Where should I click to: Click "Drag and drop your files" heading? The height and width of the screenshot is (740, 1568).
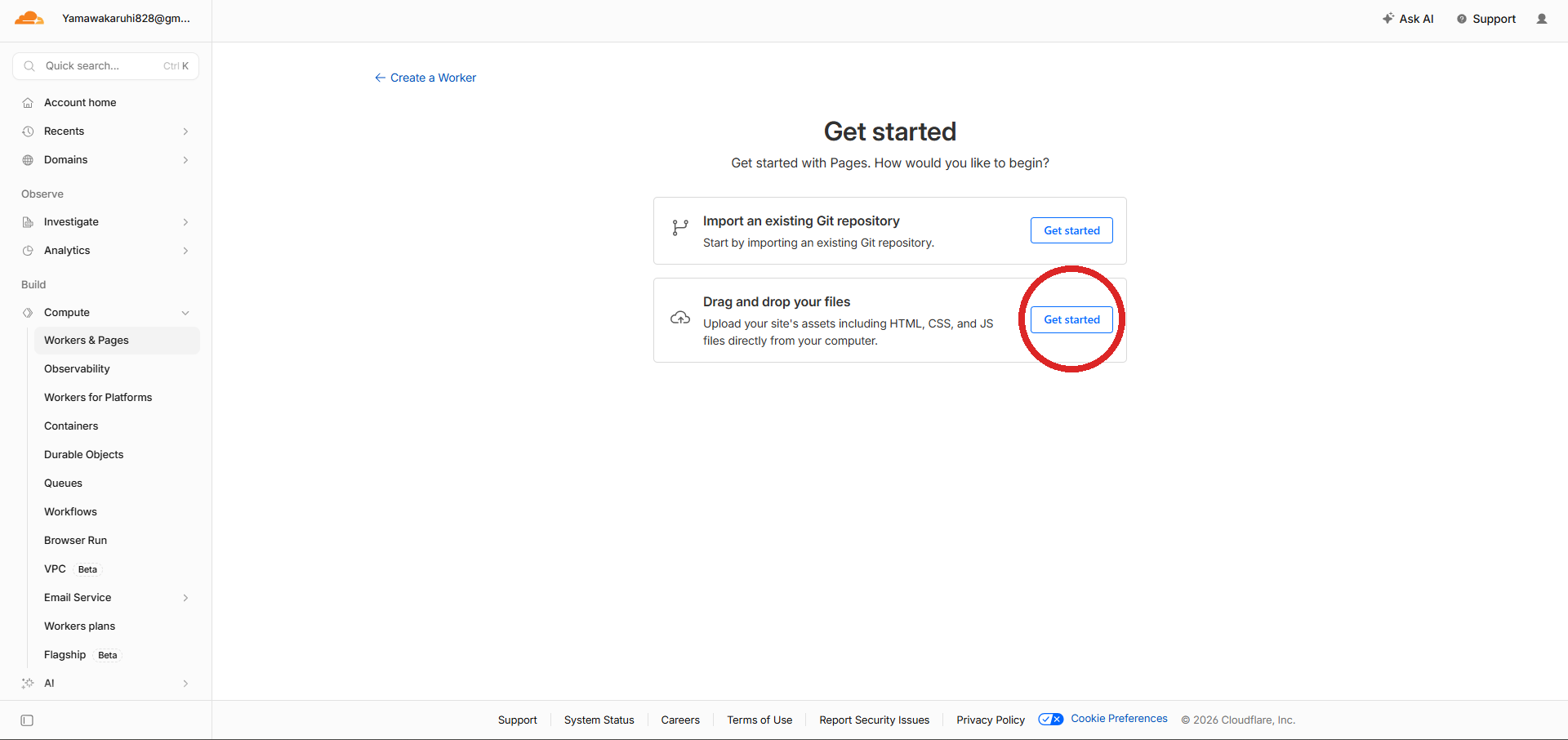777,302
